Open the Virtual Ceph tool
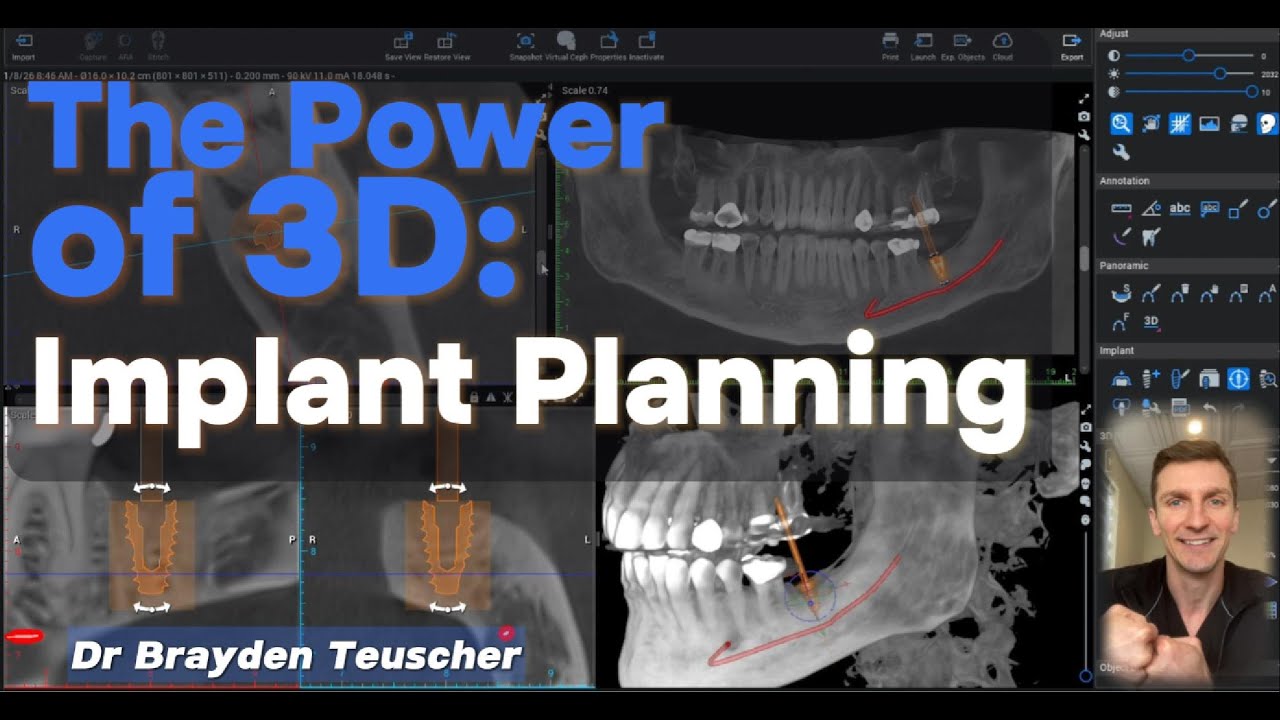Image resolution: width=1280 pixels, height=720 pixels. pyautogui.click(x=566, y=46)
